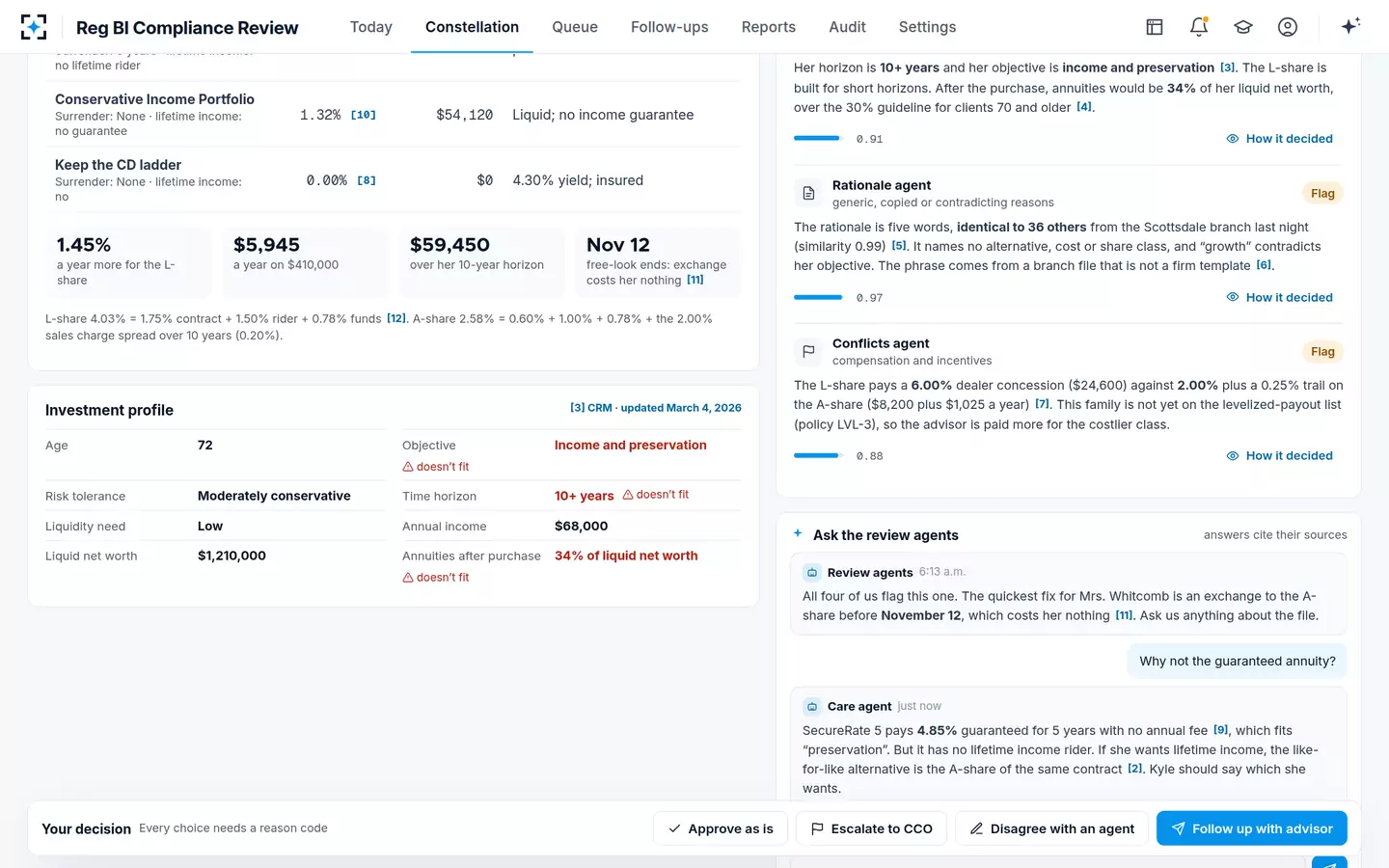Click Escalate to CCO
Viewport: 1389px width, 868px height.
(872, 828)
